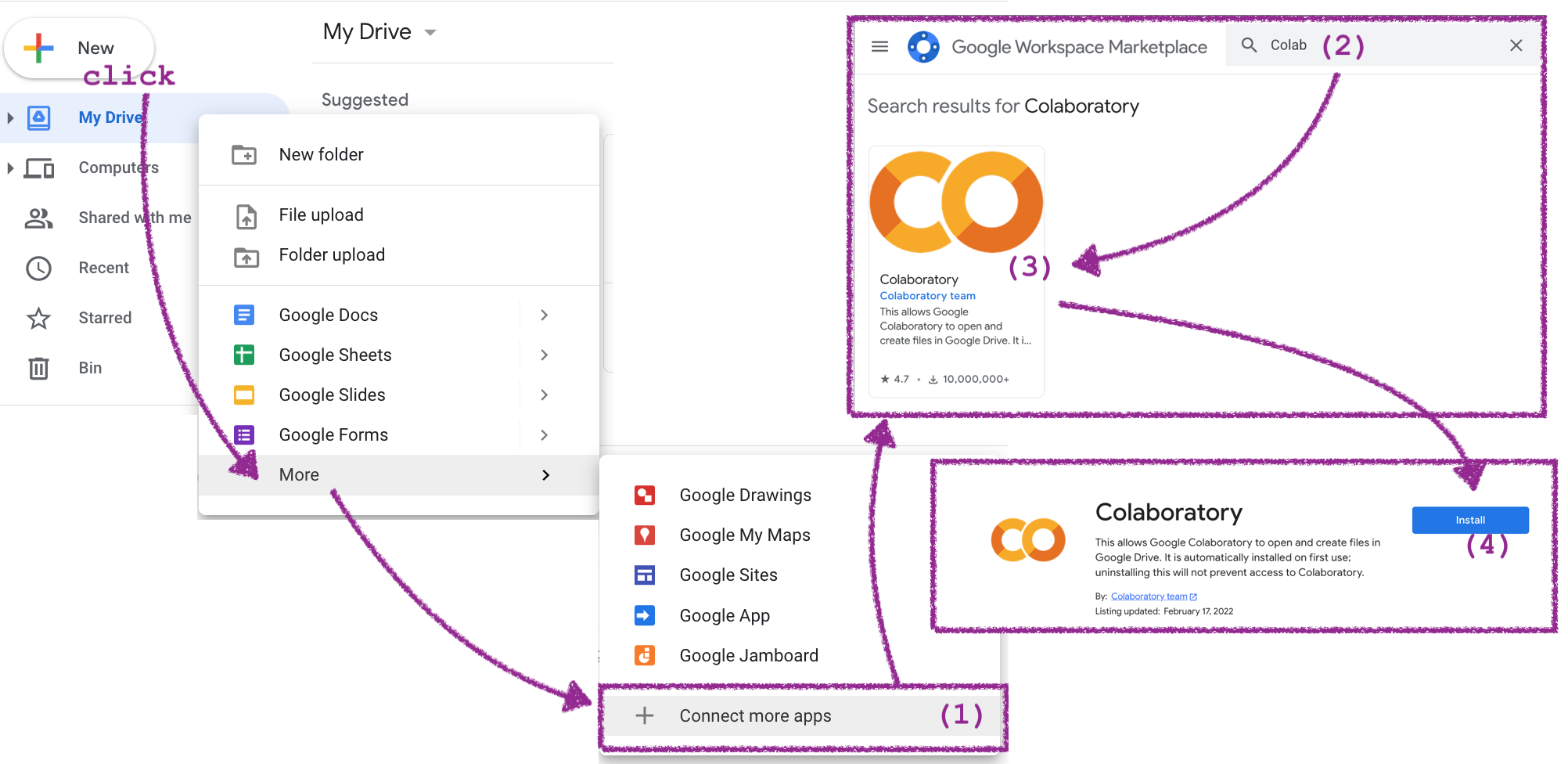Open Shared with me in sidebar
The image size is (1568, 764).
point(135,218)
